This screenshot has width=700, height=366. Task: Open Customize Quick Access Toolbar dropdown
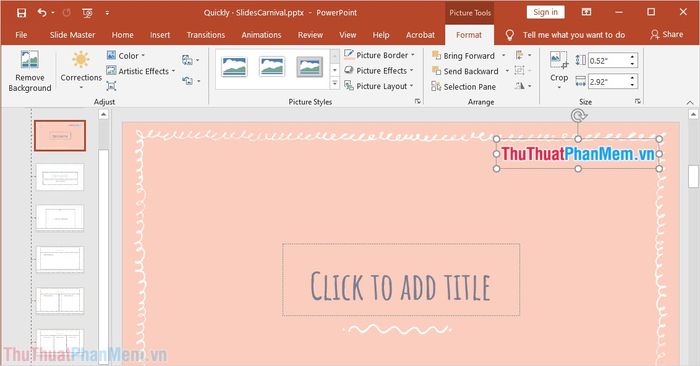(x=107, y=13)
